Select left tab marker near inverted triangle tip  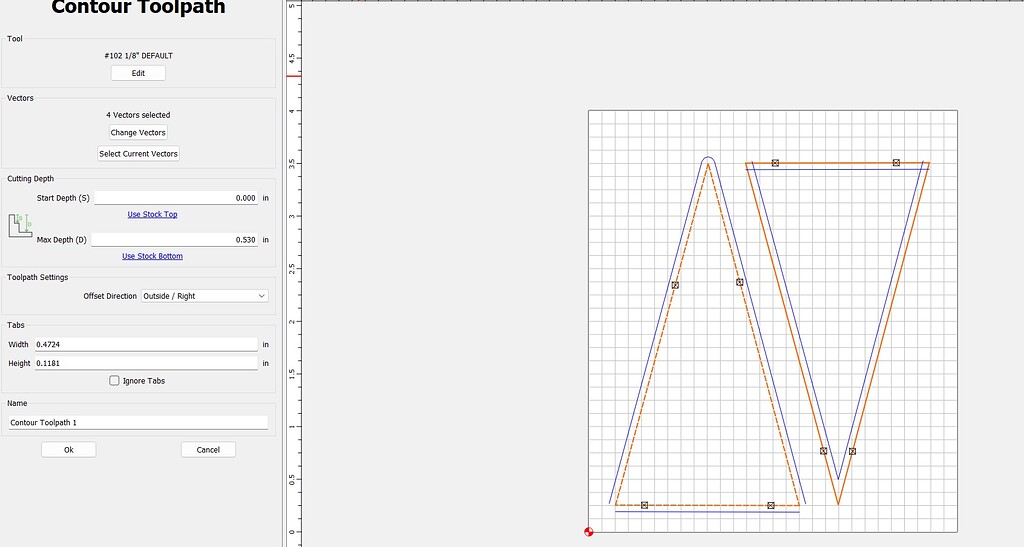click(x=824, y=451)
